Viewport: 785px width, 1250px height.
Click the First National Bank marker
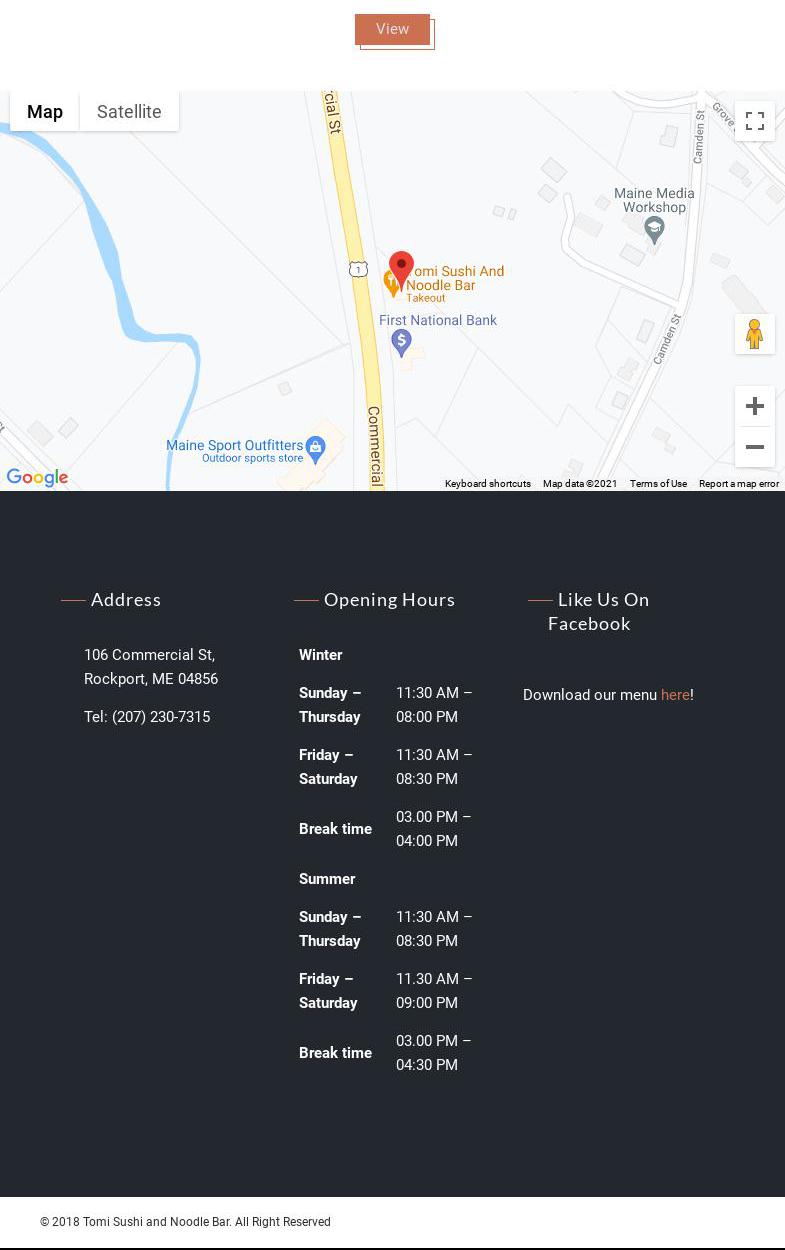[402, 342]
